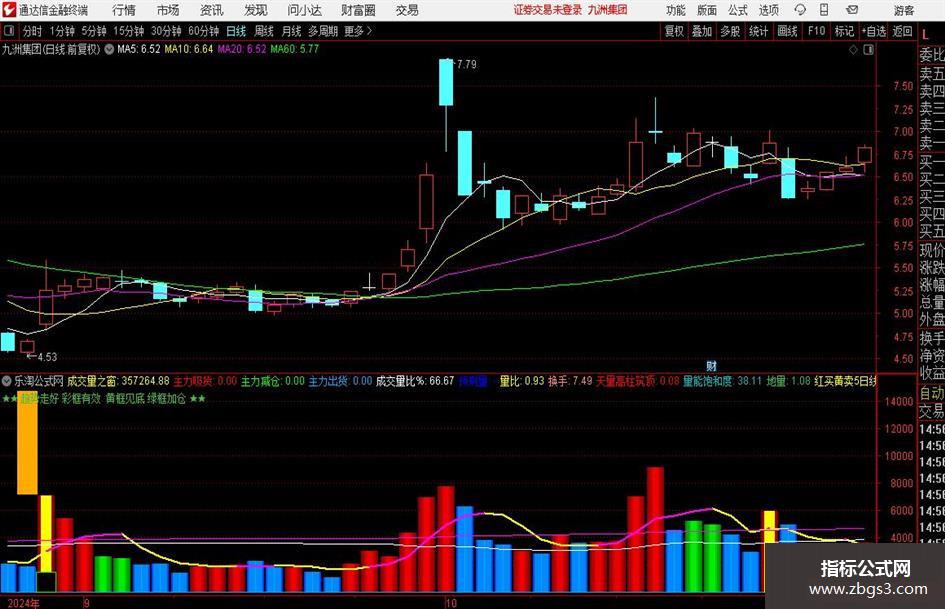
Task: Click the 返回 back button
Action: [x=902, y=31]
